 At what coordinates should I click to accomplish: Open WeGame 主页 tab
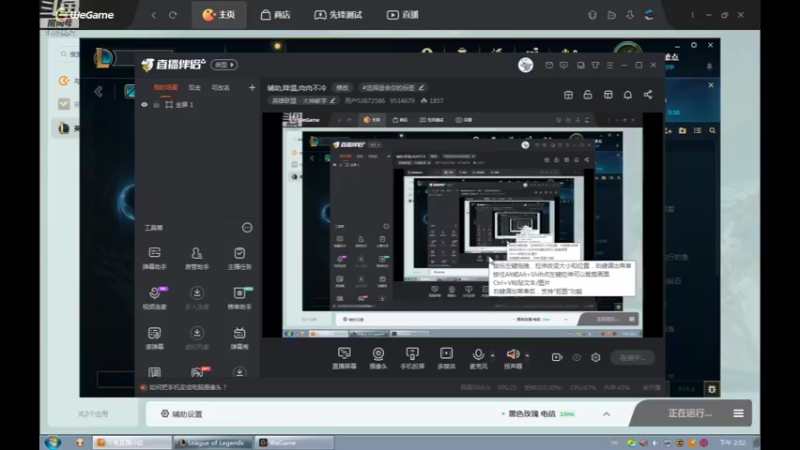click(219, 15)
